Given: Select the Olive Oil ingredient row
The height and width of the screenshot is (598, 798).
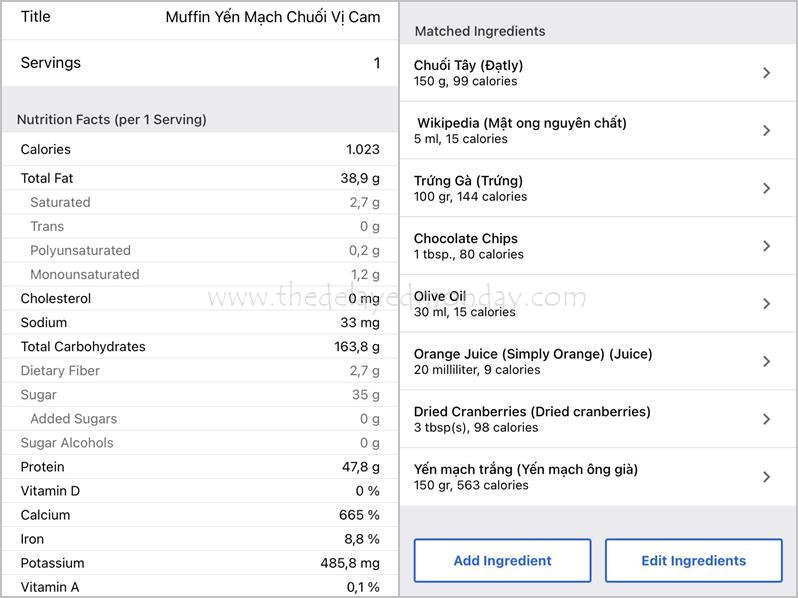Looking at the screenshot, I should click(580, 304).
